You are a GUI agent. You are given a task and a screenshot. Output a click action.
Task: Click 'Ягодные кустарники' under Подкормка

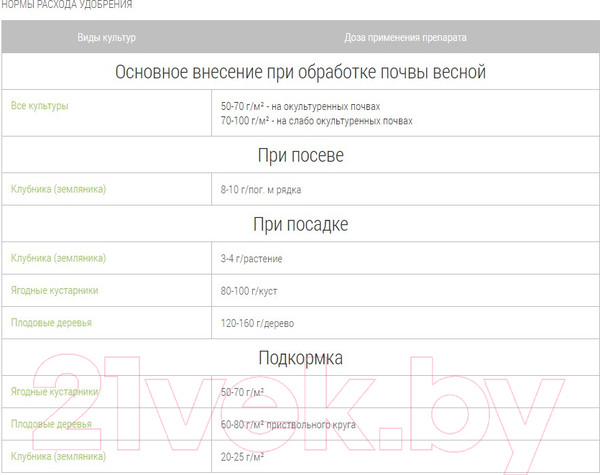[54, 392]
